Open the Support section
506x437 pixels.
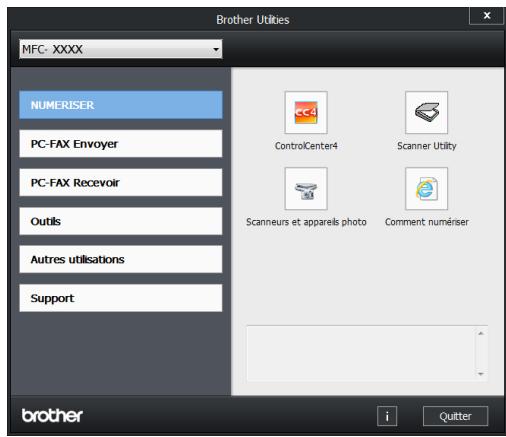121,298
